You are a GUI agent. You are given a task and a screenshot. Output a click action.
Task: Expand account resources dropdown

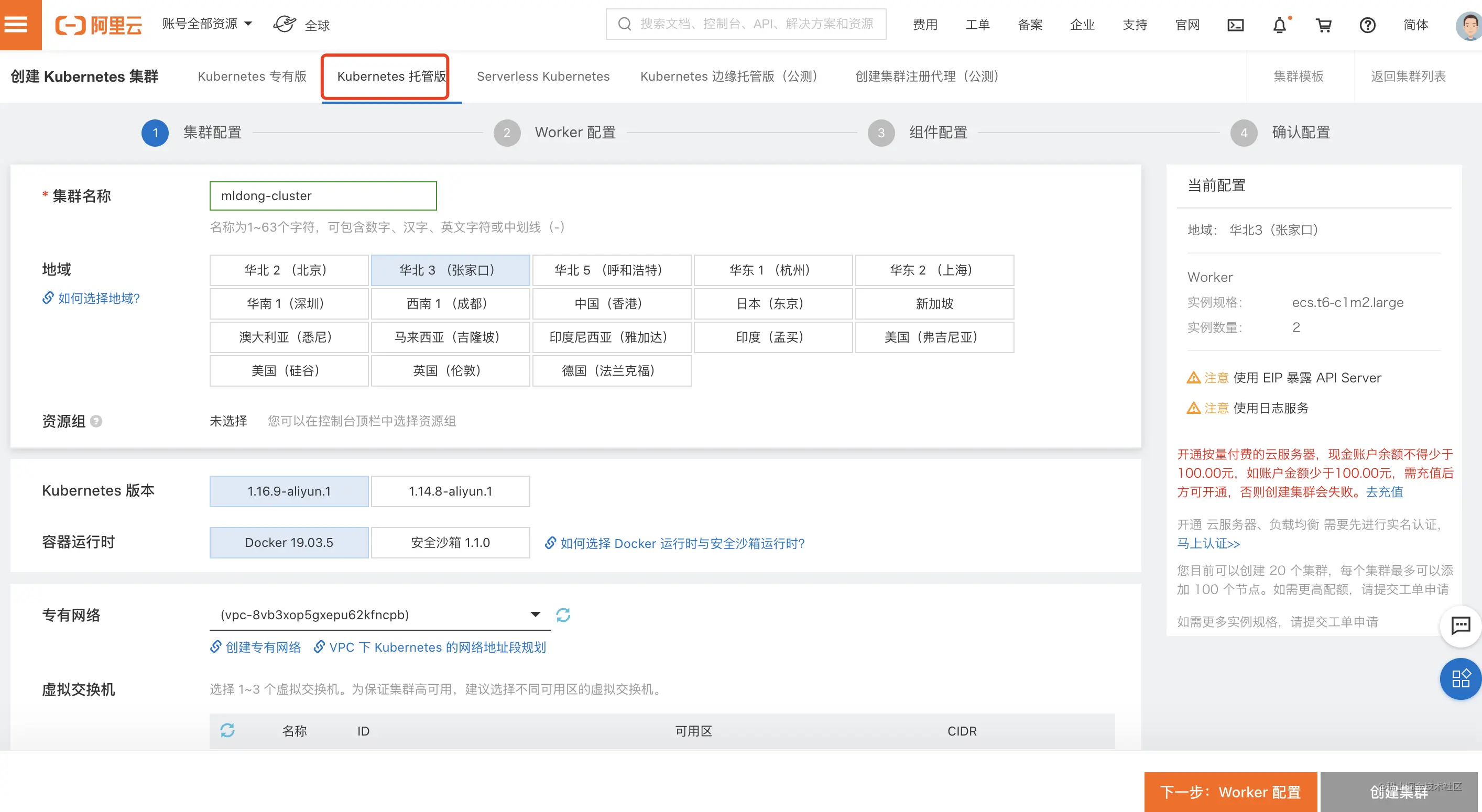point(207,24)
